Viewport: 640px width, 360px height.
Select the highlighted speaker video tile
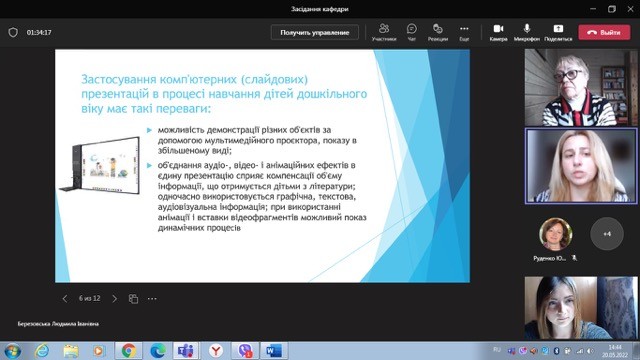tap(581, 166)
